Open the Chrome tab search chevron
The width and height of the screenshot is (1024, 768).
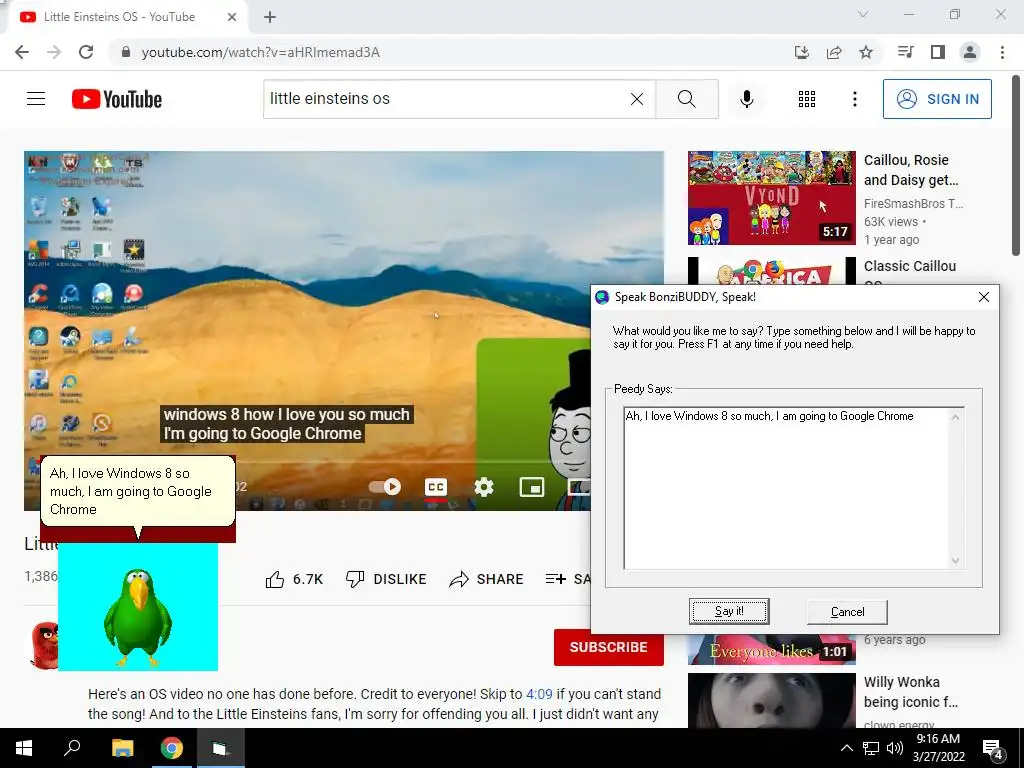click(863, 14)
